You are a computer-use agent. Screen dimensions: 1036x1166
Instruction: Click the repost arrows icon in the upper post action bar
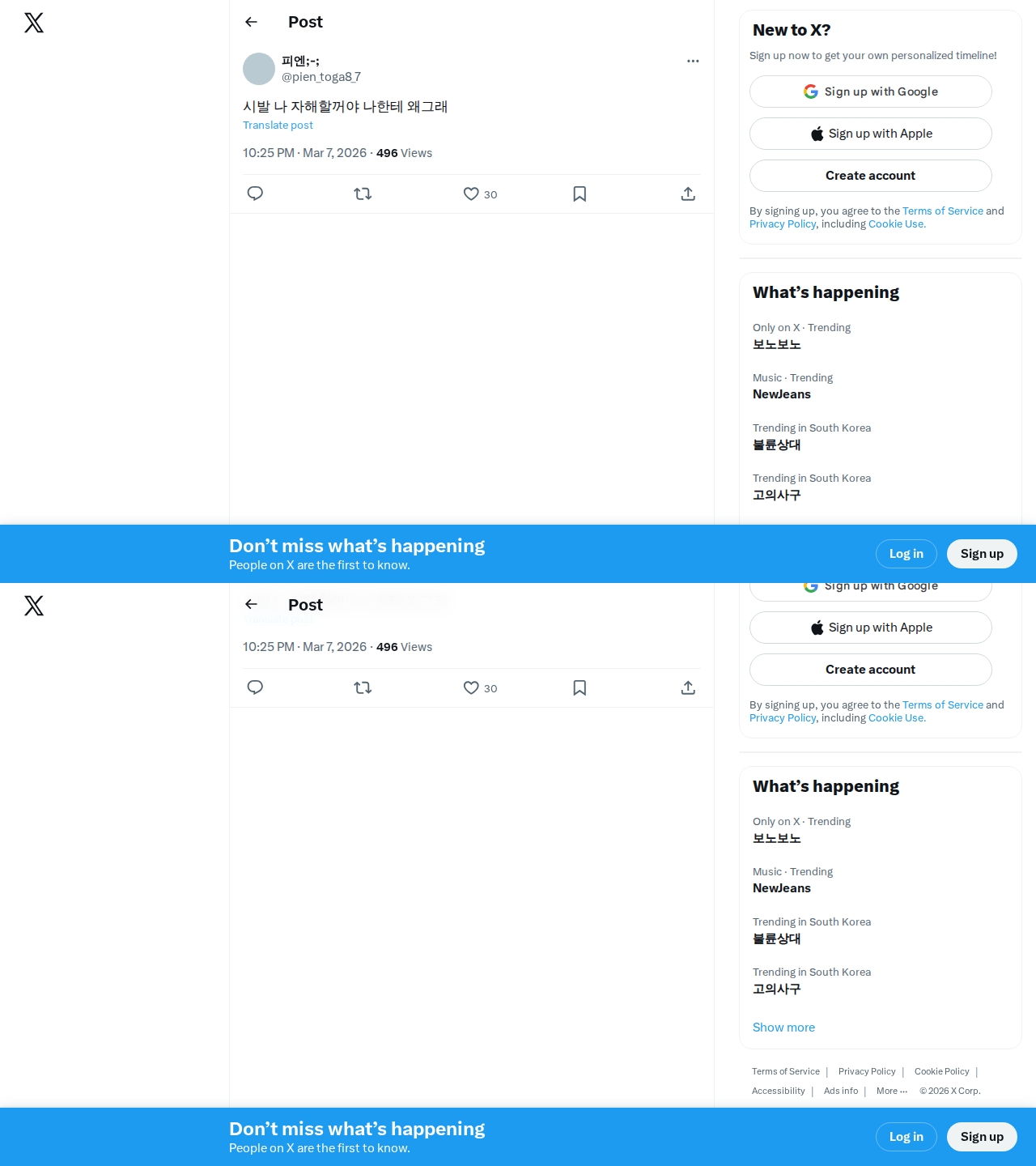tap(363, 194)
